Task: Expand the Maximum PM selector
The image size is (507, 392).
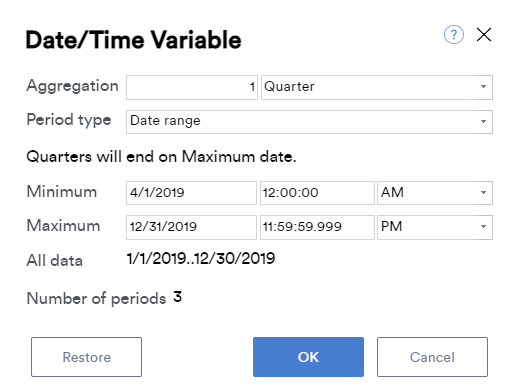Action: pyautogui.click(x=435, y=227)
